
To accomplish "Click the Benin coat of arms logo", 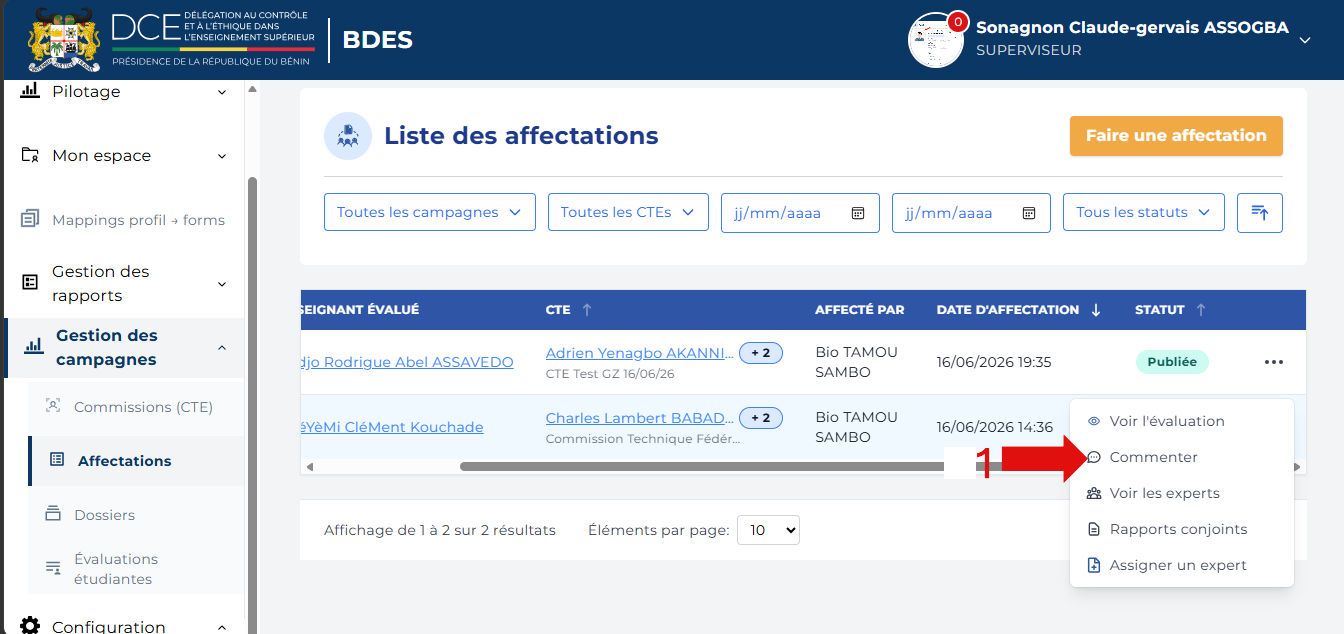I will pyautogui.click(x=65, y=40).
